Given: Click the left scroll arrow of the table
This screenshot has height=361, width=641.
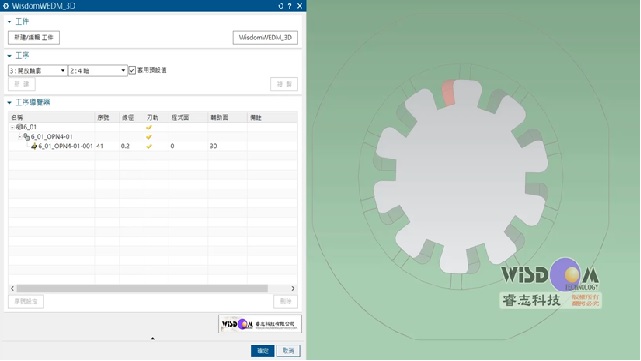Looking at the screenshot, I should coord(12,289).
